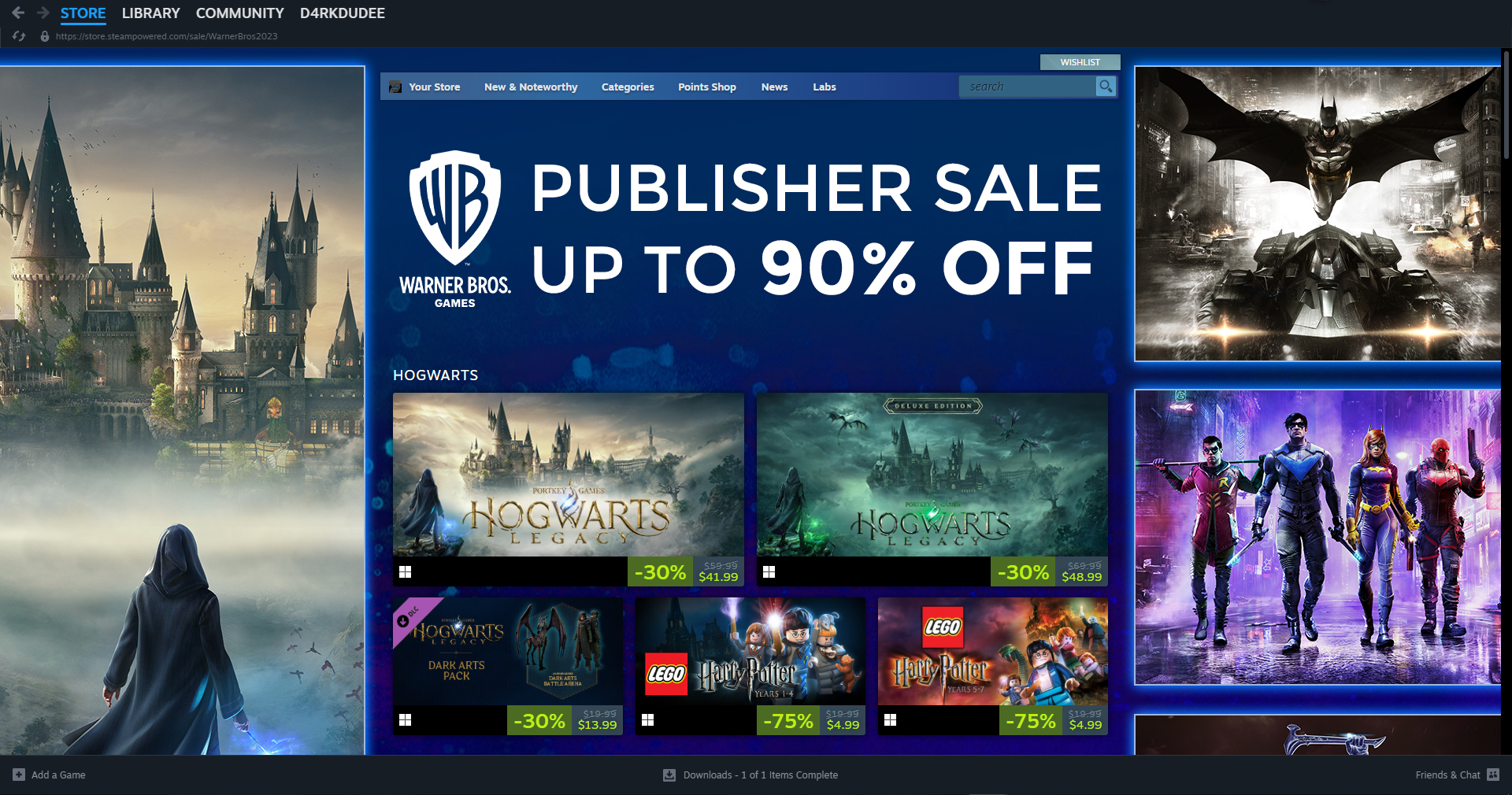Click the Warner Bros. Games logo
Image resolution: width=1512 pixels, height=795 pixels.
(x=455, y=229)
